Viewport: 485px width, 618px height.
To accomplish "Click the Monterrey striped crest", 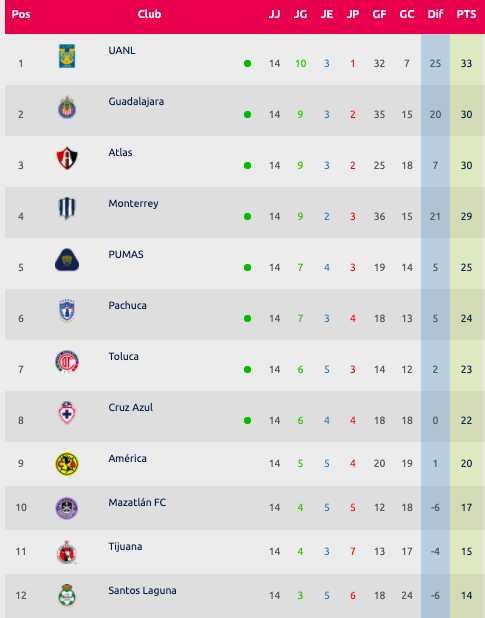I will [67, 208].
